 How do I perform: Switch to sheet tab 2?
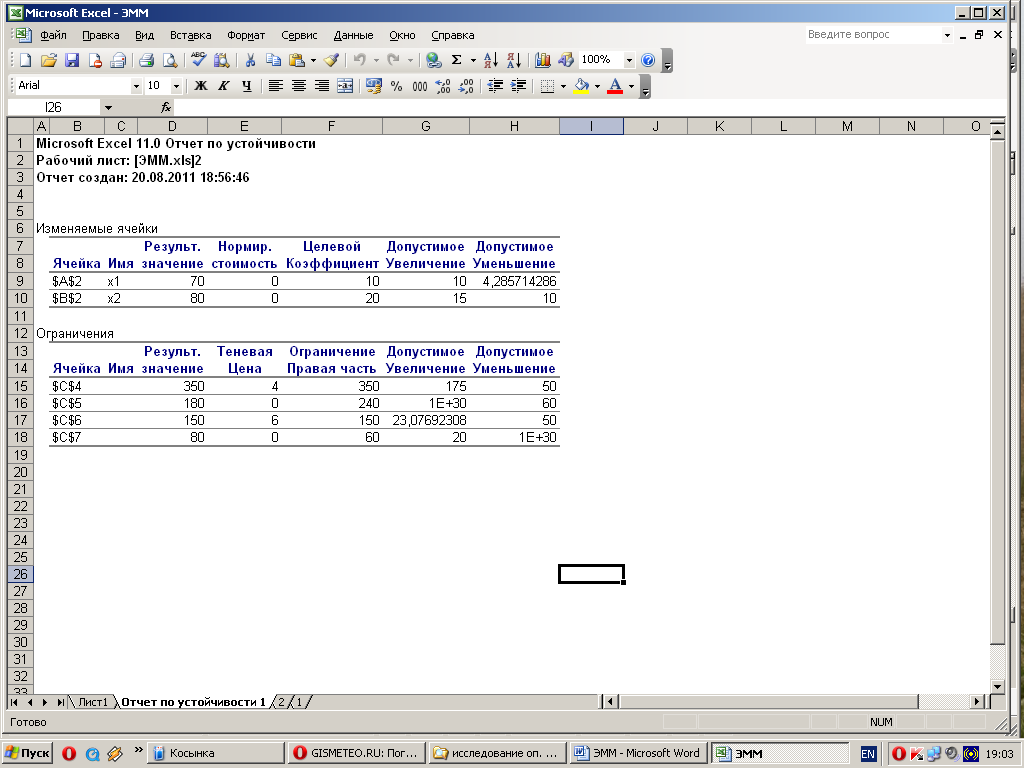281,702
